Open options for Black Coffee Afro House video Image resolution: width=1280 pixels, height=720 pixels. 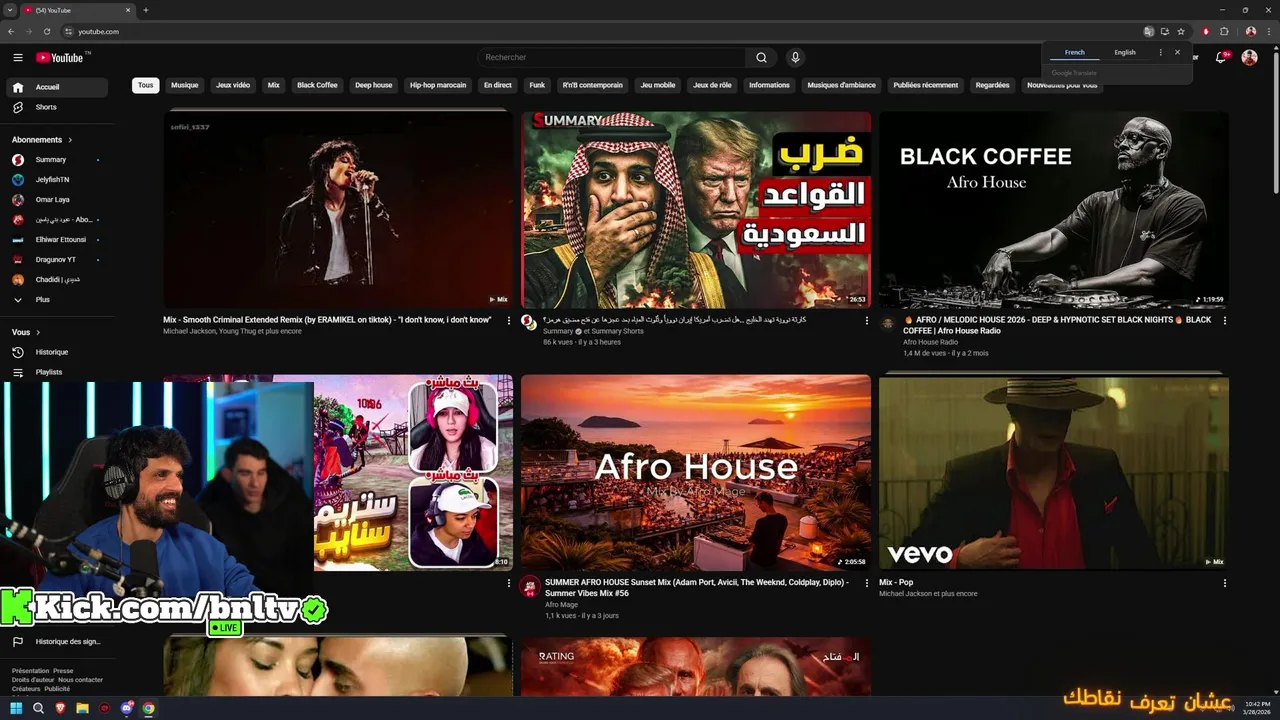pyautogui.click(x=1225, y=320)
